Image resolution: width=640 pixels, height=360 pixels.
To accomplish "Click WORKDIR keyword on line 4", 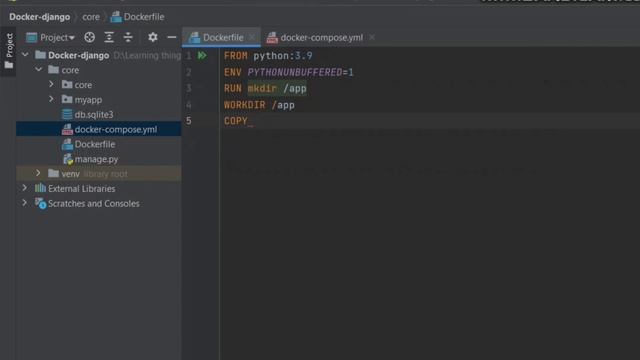I will point(244,105).
